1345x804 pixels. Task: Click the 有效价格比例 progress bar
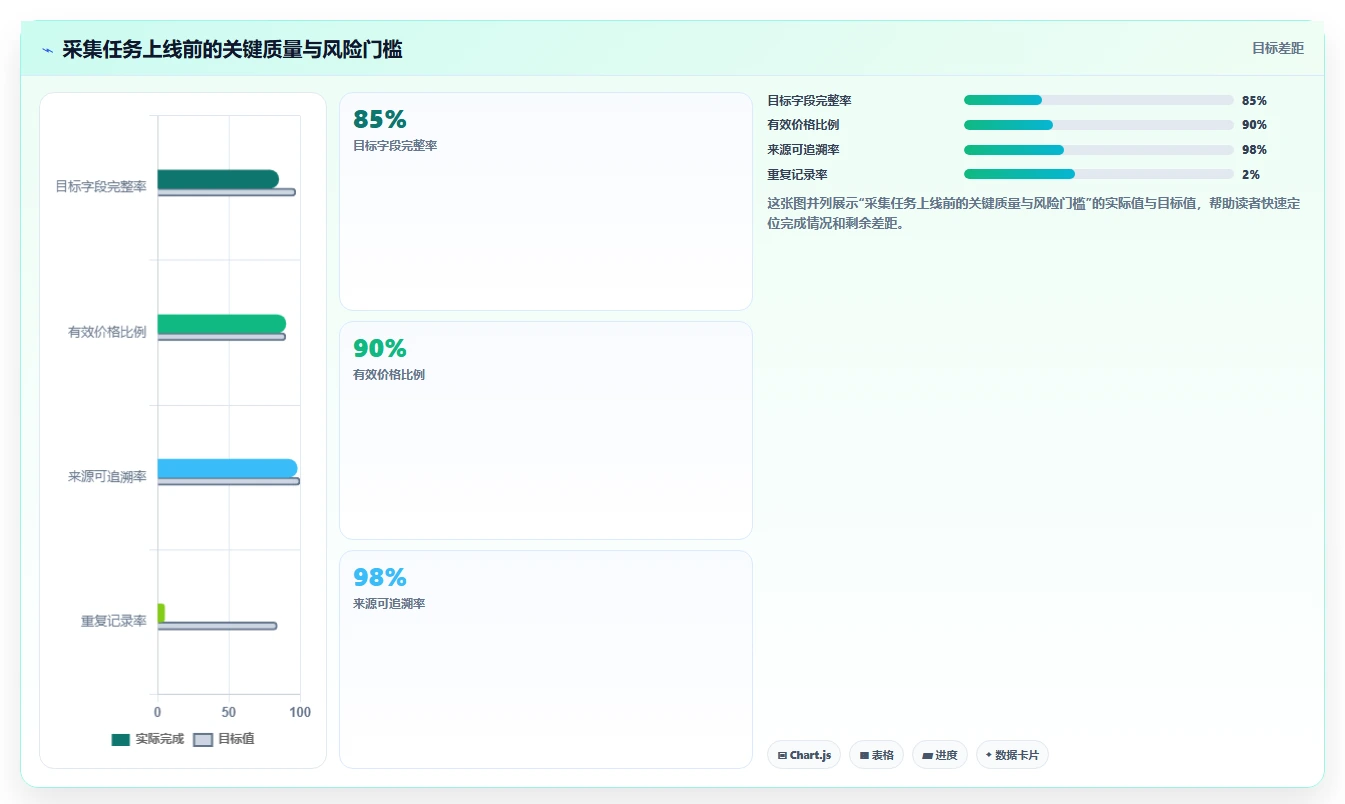1098,125
